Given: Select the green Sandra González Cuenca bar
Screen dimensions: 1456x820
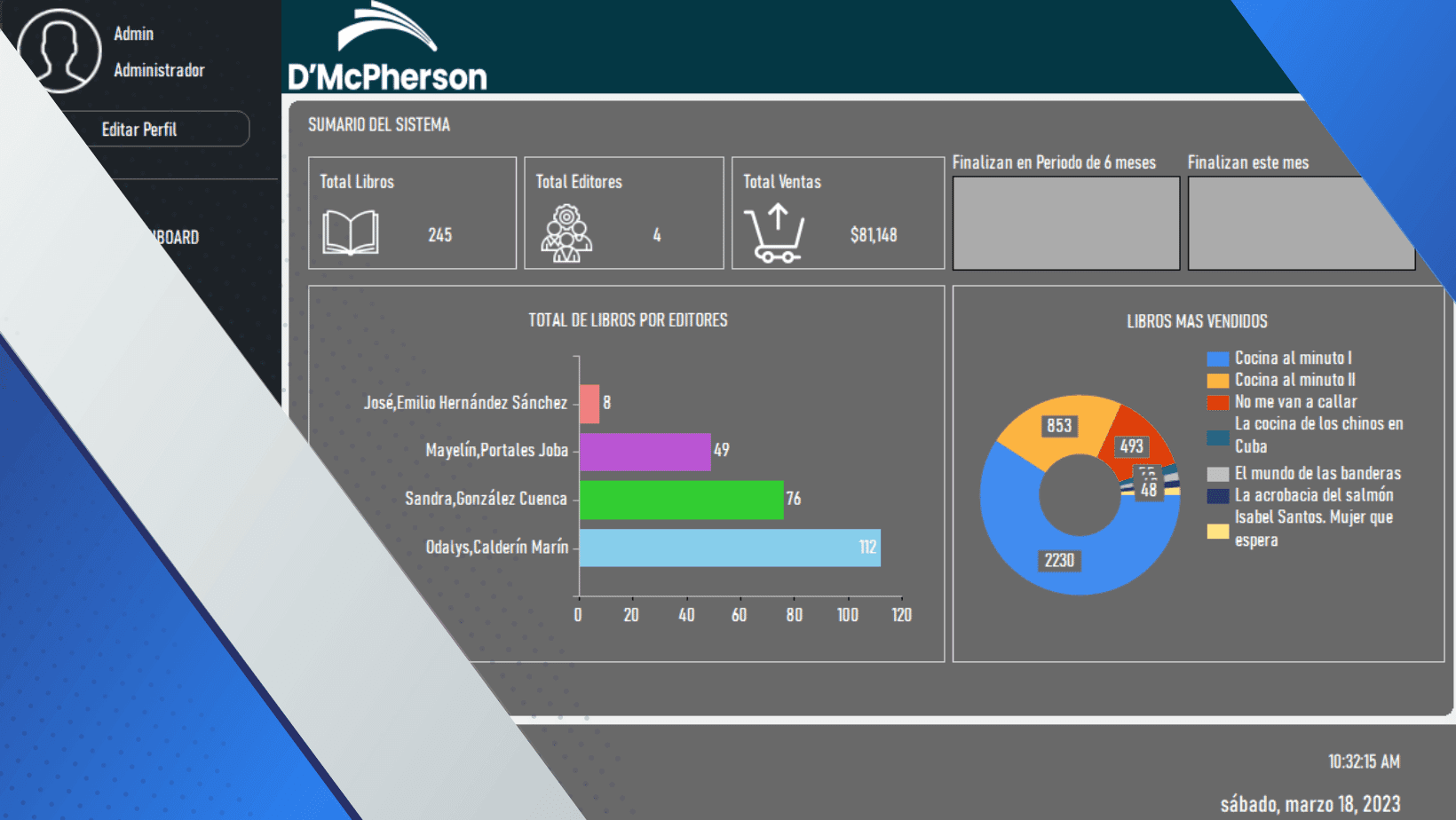Looking at the screenshot, I should click(682, 500).
